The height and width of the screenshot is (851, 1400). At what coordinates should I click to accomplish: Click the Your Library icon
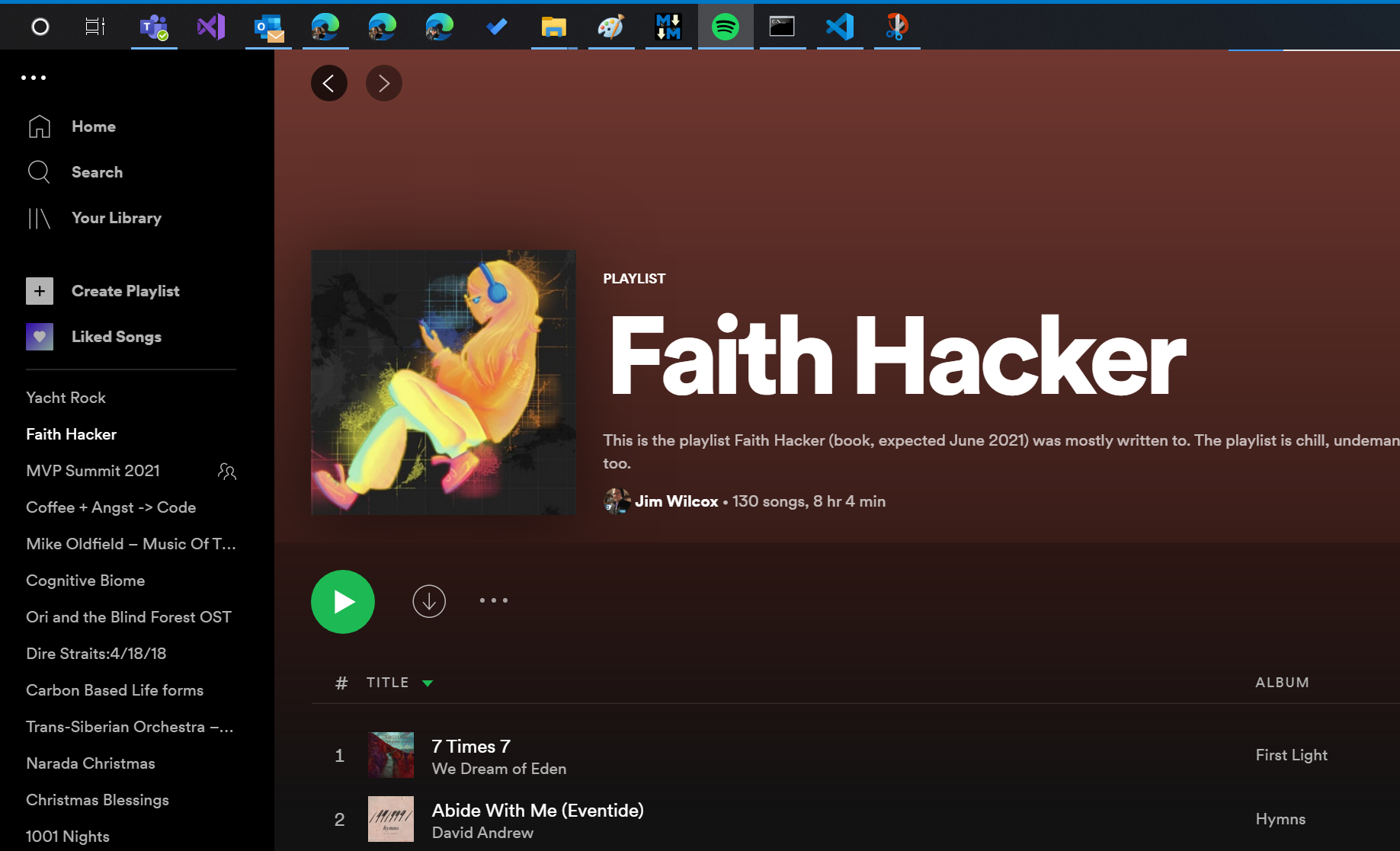point(39,219)
